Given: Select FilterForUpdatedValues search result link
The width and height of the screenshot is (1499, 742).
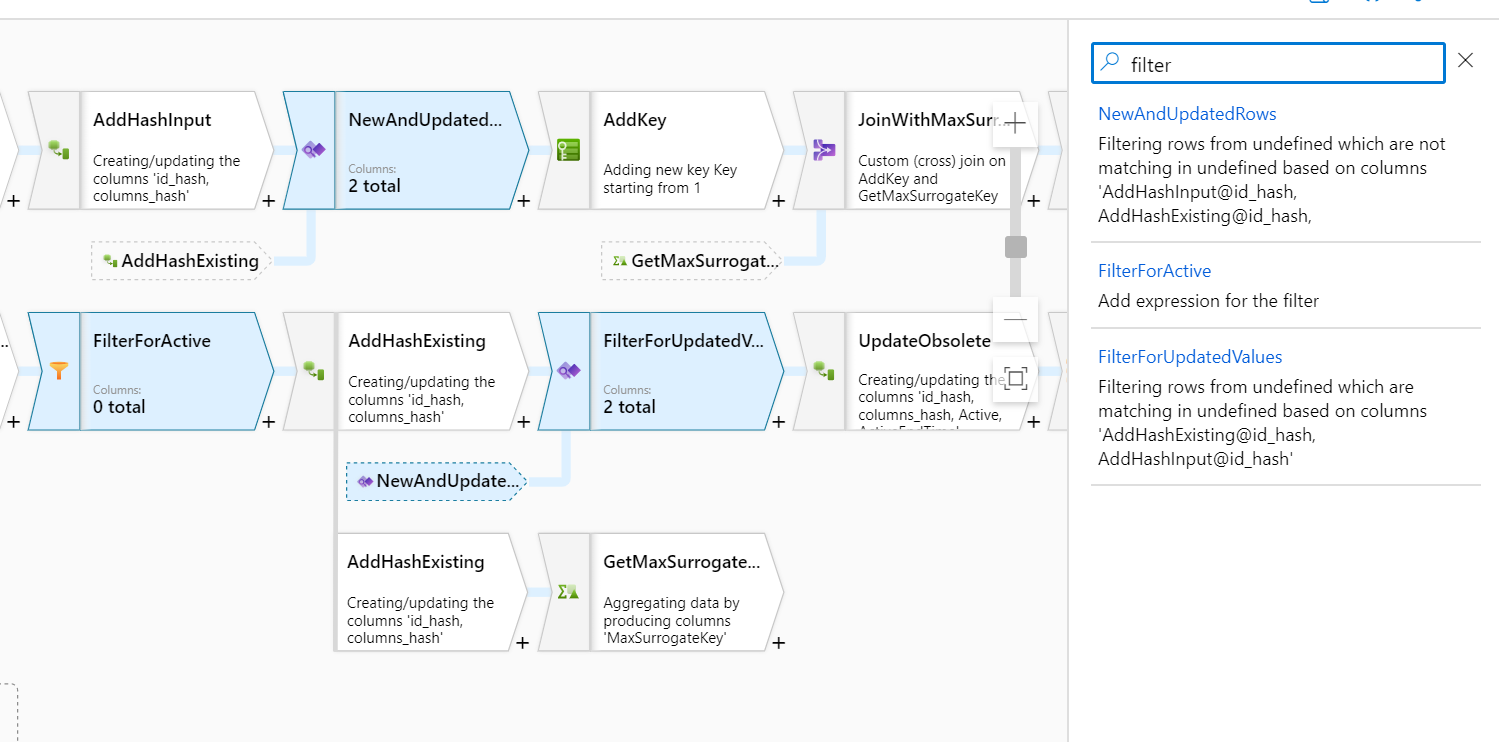Looking at the screenshot, I should coord(1190,357).
